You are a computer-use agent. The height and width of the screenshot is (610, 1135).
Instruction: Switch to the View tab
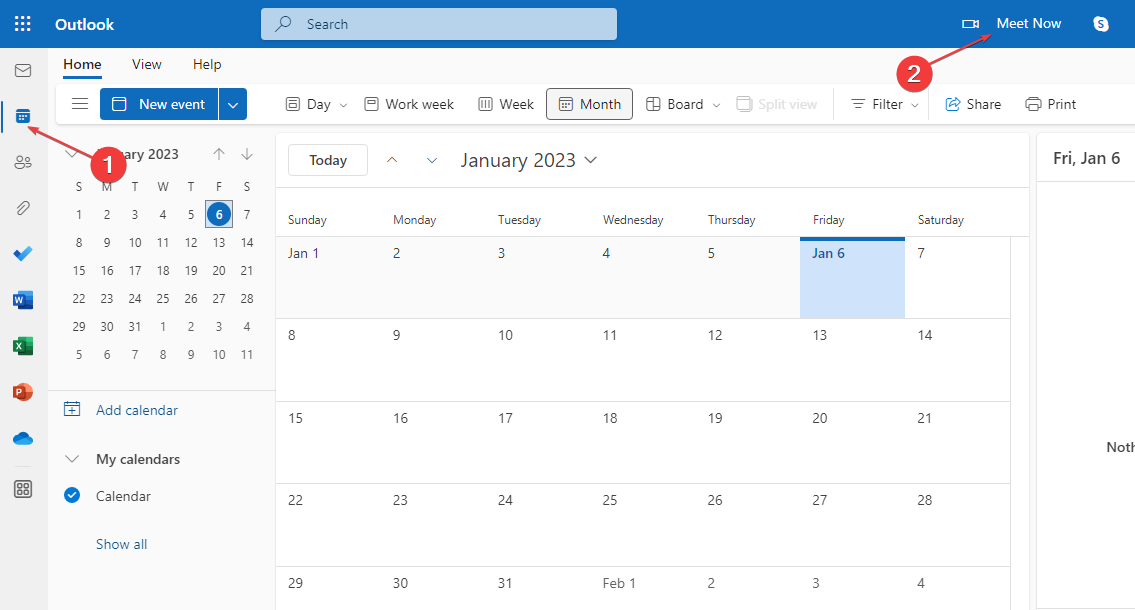coord(146,64)
